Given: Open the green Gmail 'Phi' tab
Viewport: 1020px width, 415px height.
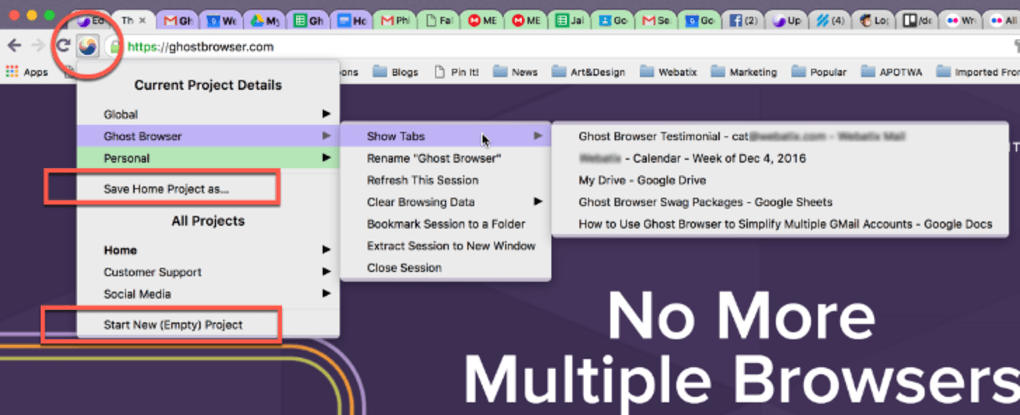Looking at the screenshot, I should (x=396, y=21).
